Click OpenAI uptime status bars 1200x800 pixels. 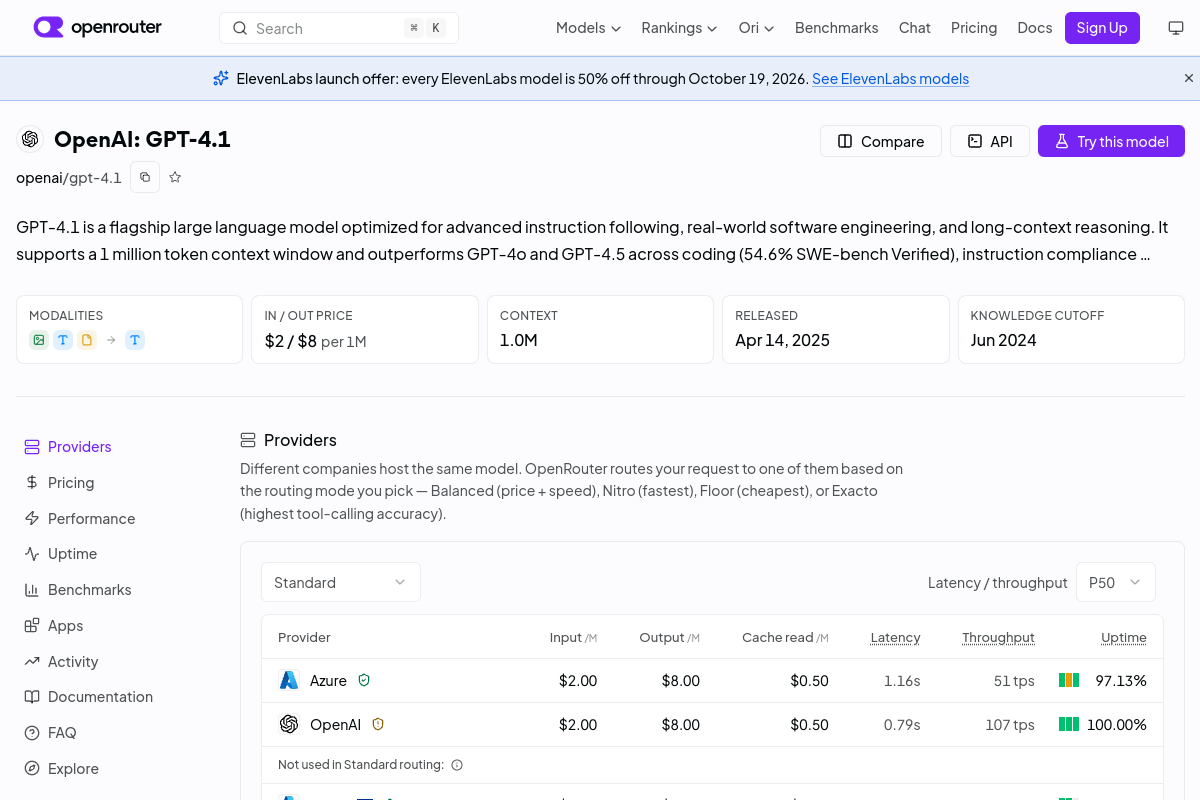tap(1069, 724)
